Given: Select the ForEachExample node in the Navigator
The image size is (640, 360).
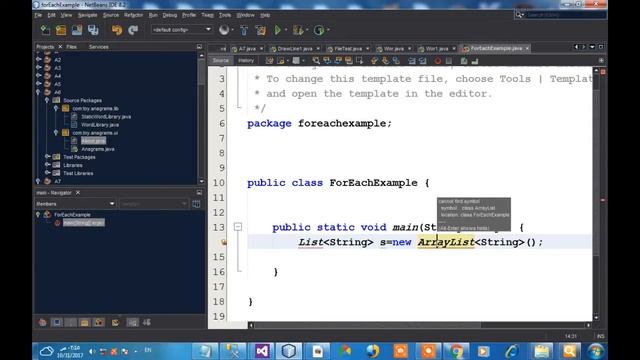Looking at the screenshot, I should point(72,214).
